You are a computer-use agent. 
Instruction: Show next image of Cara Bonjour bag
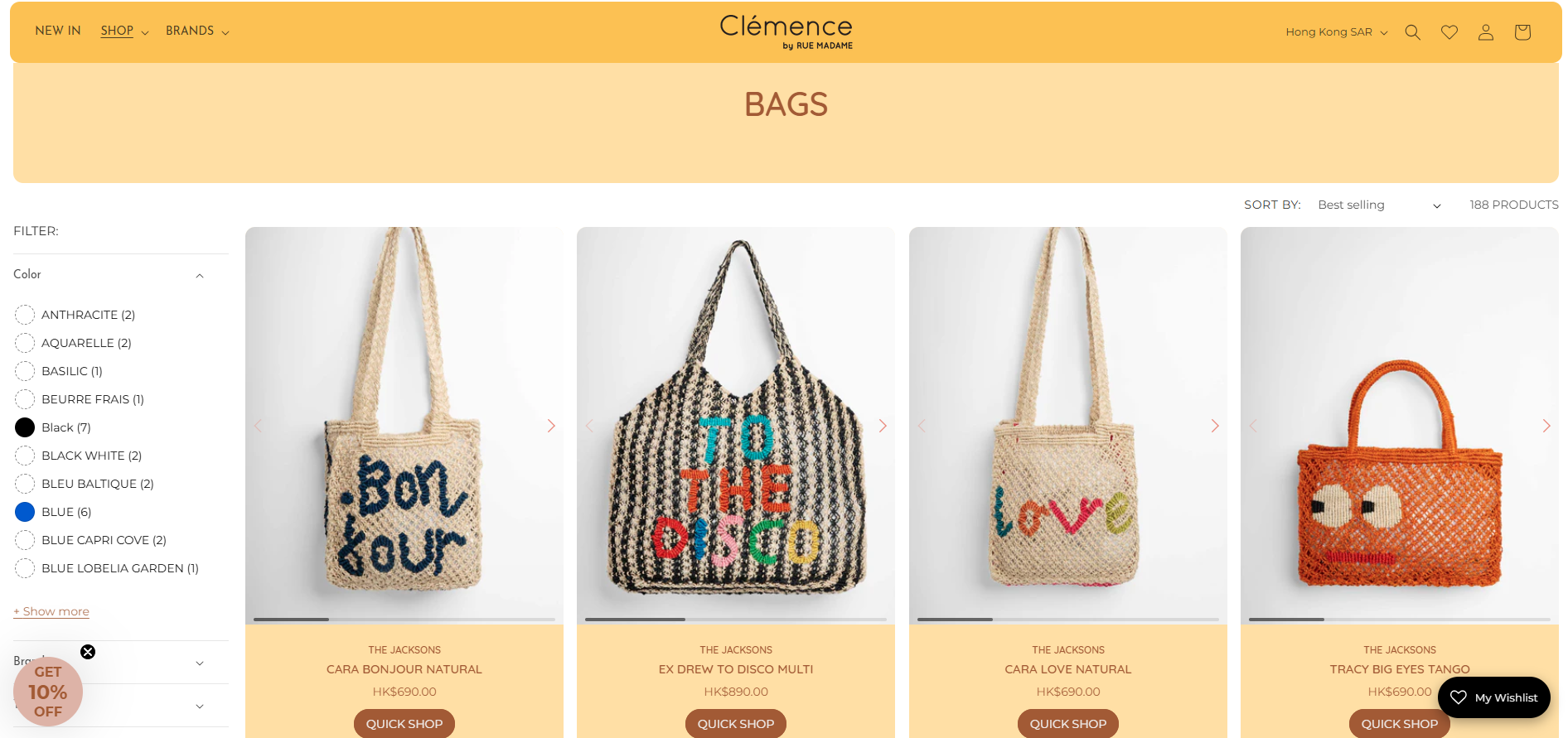(x=551, y=426)
